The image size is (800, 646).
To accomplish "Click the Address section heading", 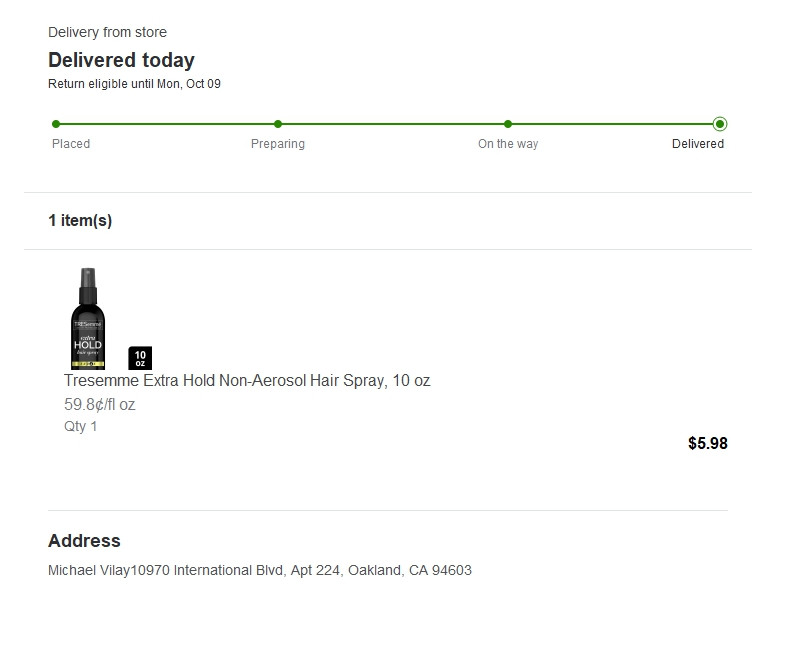I will click(84, 541).
